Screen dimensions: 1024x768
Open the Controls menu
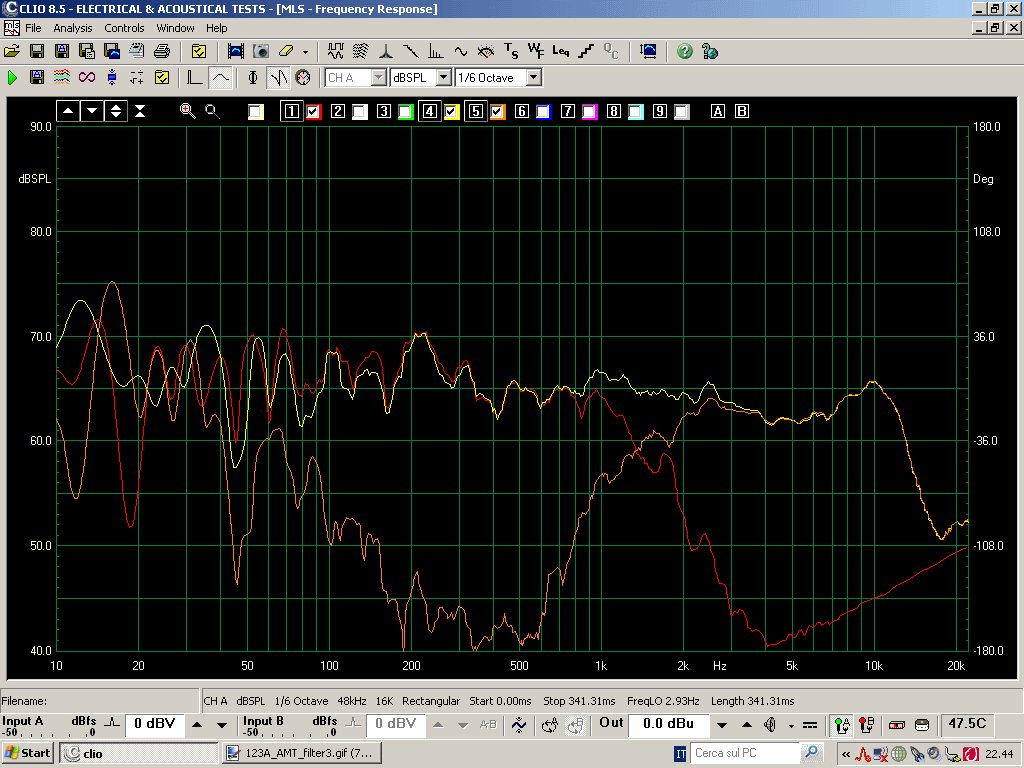coord(124,28)
